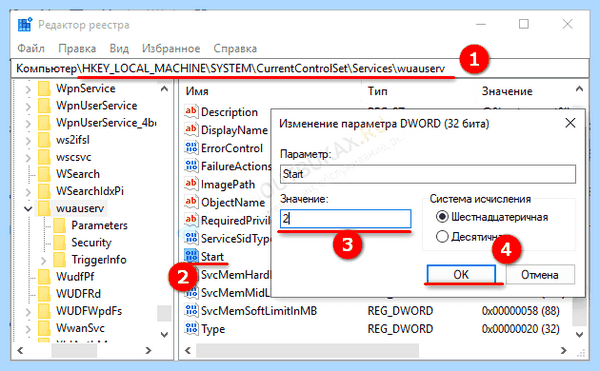Collapse the wuauserv tree node
This screenshot has height=371, width=600.
coord(28,209)
